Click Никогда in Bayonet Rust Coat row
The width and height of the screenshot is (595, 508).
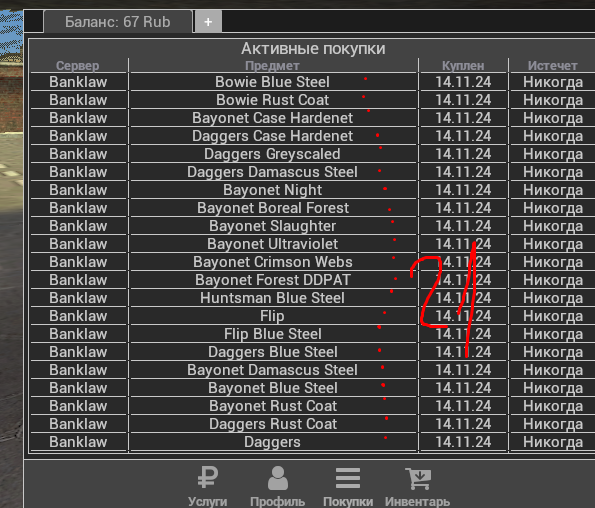point(552,406)
